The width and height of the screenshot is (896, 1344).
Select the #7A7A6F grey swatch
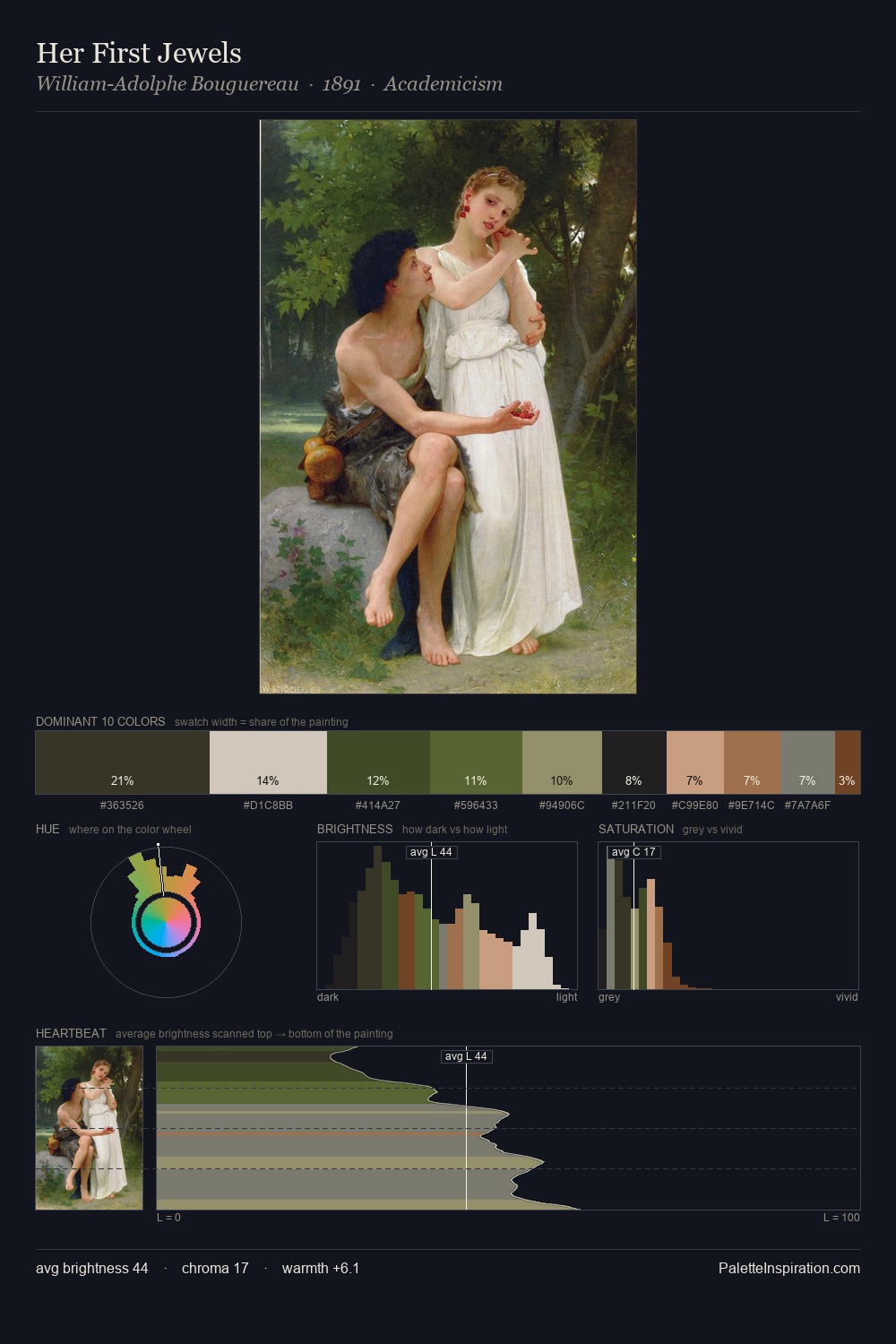[x=807, y=762]
